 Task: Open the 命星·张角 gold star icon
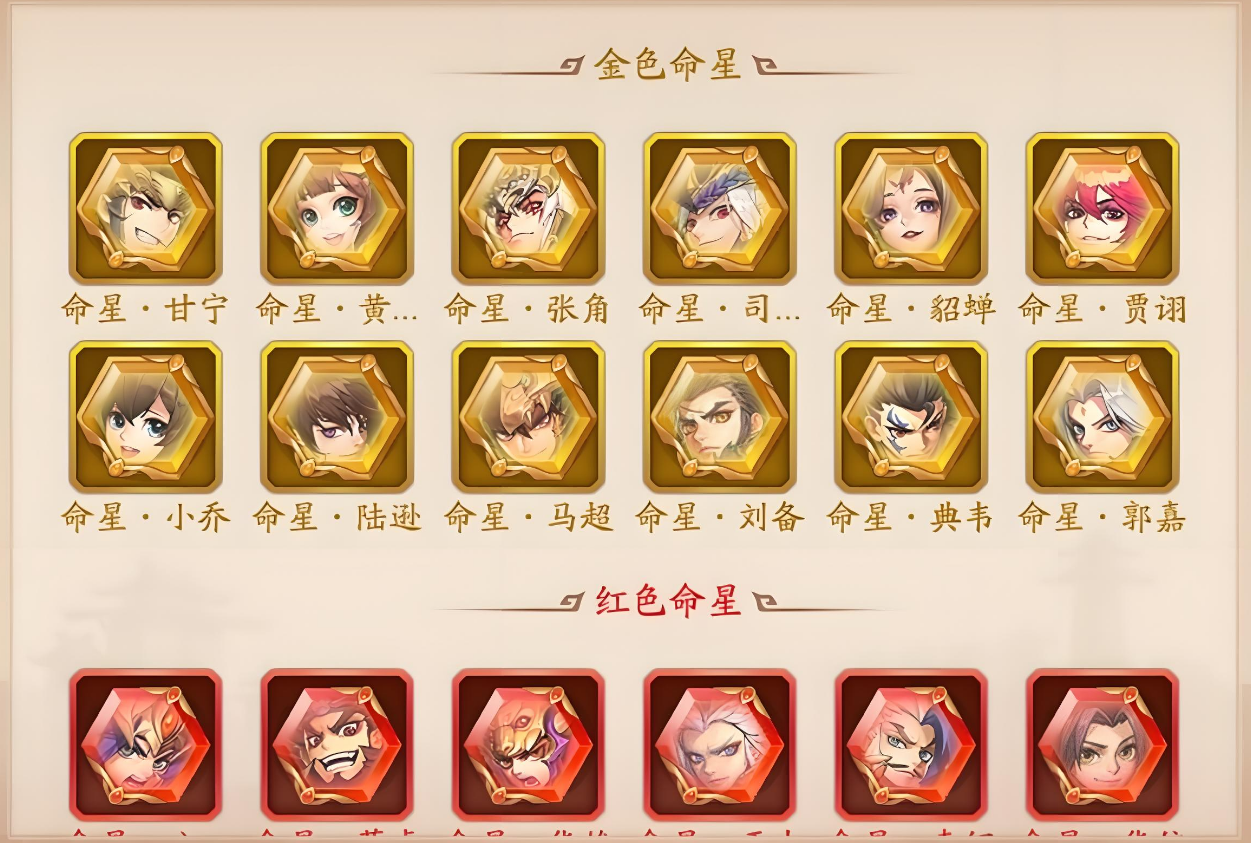click(x=528, y=208)
